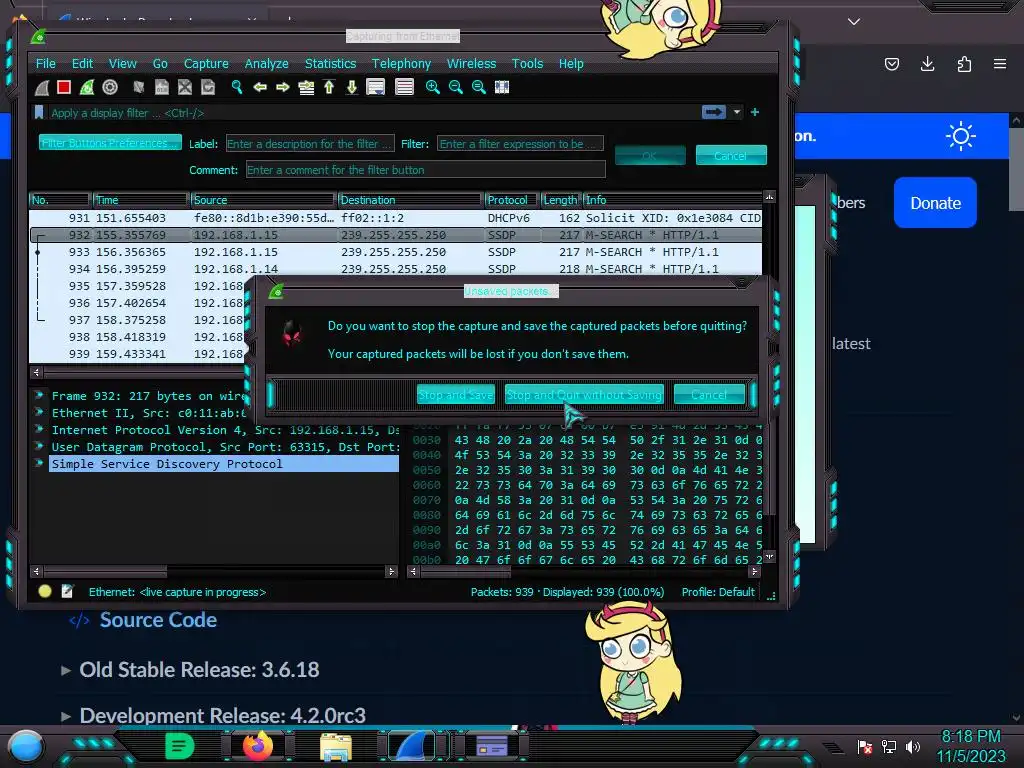This screenshot has height=768, width=1024.
Task: Click the go to specified packet icon
Action: pyautogui.click(x=306, y=88)
